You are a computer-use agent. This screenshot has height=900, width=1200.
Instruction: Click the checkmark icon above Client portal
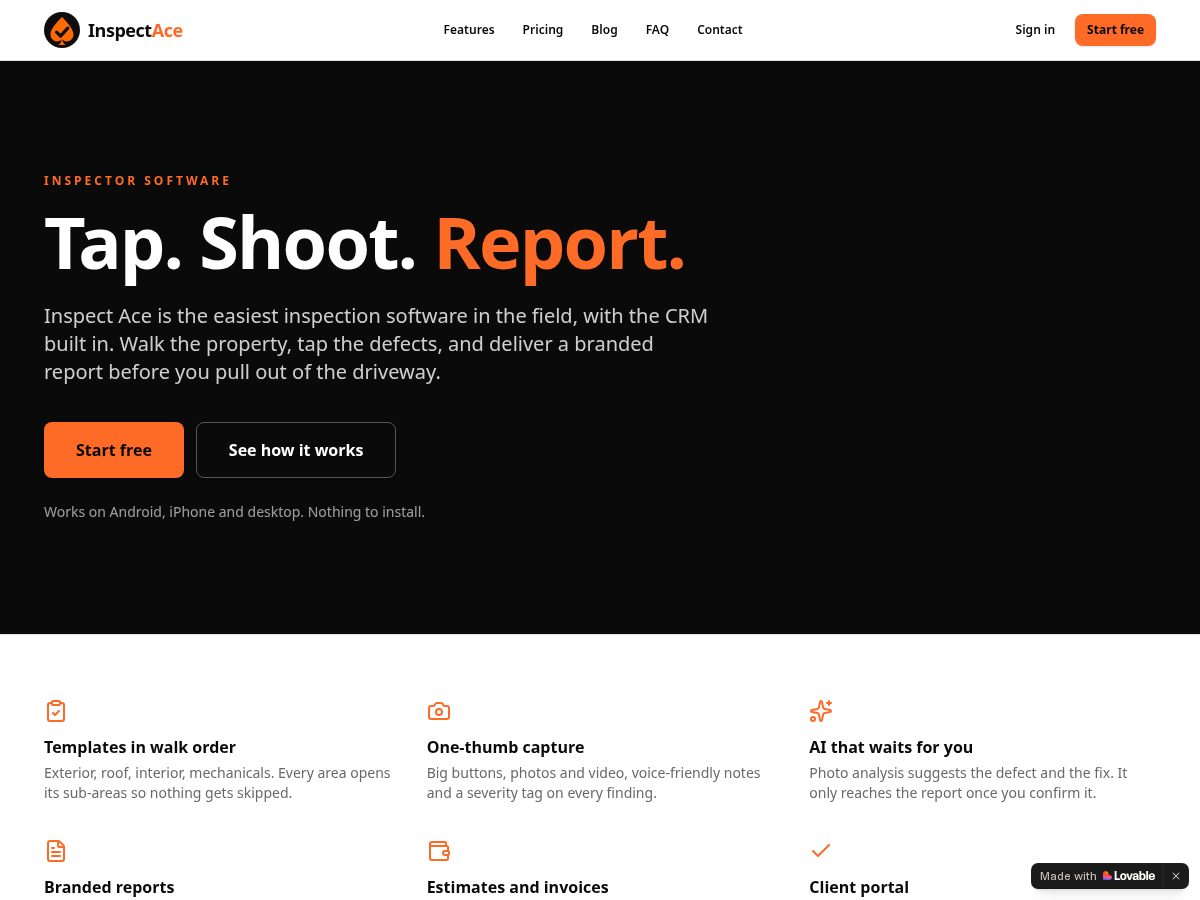tap(821, 851)
